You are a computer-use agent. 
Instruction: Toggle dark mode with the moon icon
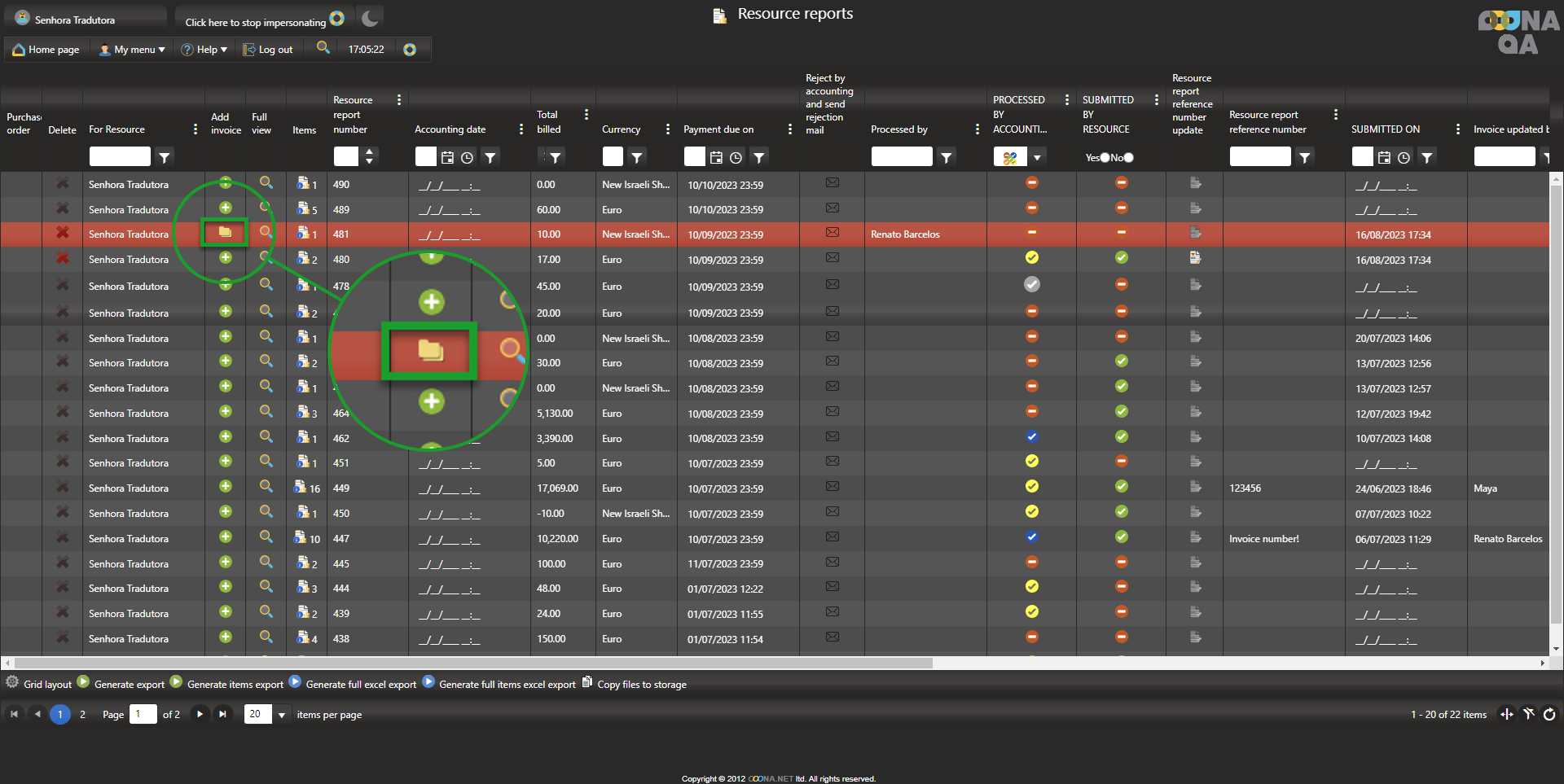click(x=370, y=18)
